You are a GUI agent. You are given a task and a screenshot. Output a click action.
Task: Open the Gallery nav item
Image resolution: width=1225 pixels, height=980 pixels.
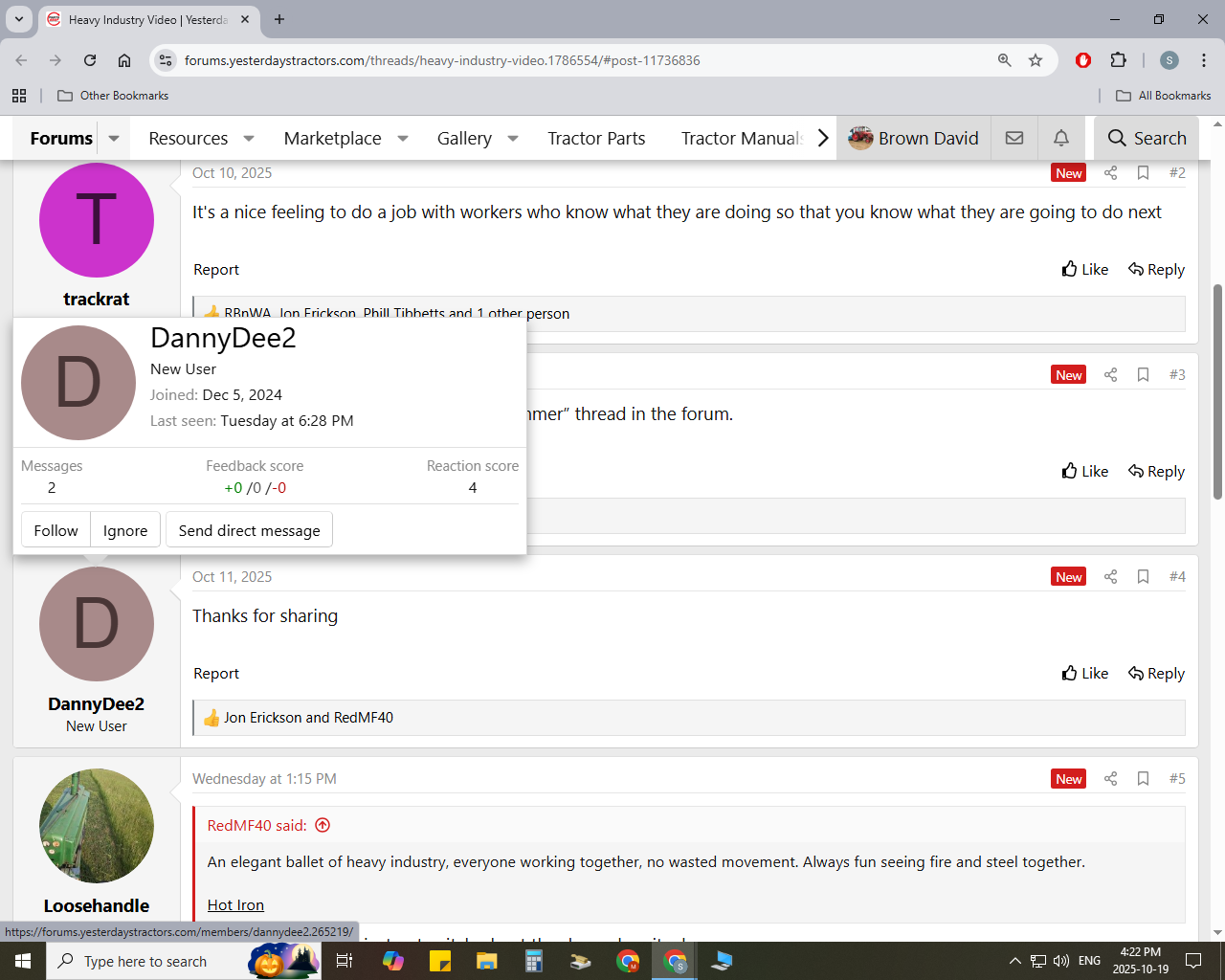(464, 139)
